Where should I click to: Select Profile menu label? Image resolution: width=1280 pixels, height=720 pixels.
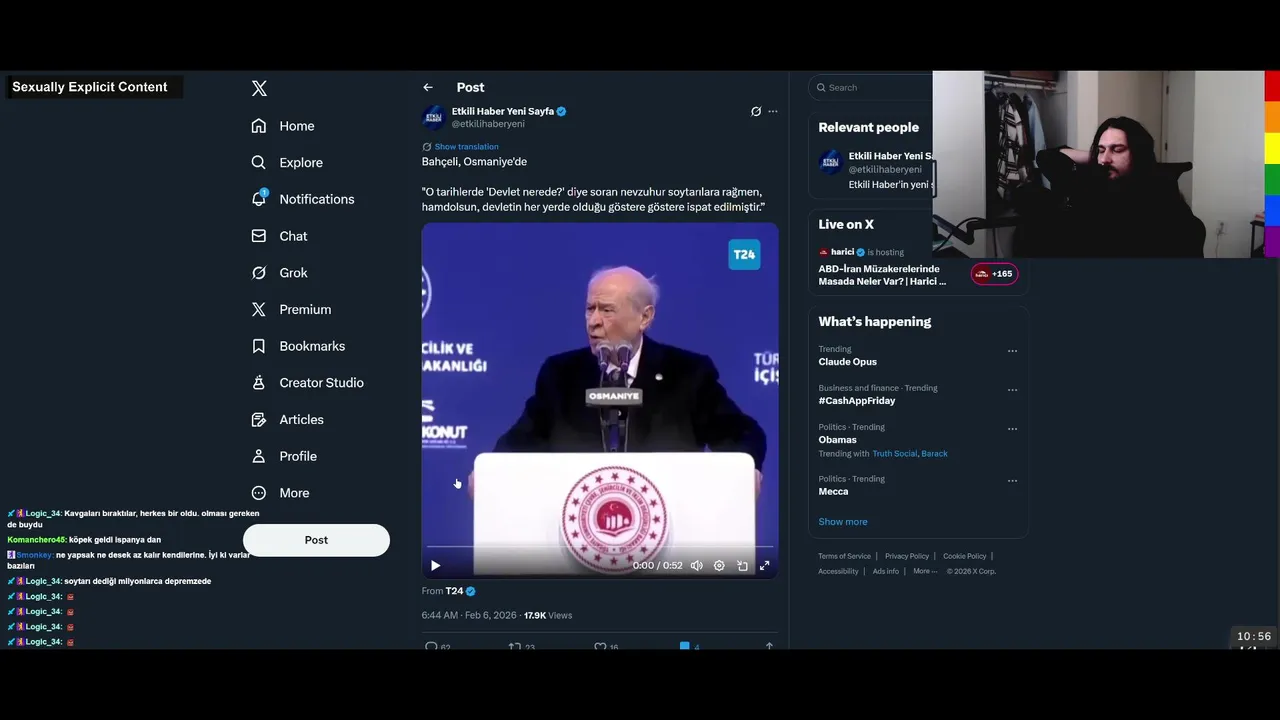[x=298, y=456]
